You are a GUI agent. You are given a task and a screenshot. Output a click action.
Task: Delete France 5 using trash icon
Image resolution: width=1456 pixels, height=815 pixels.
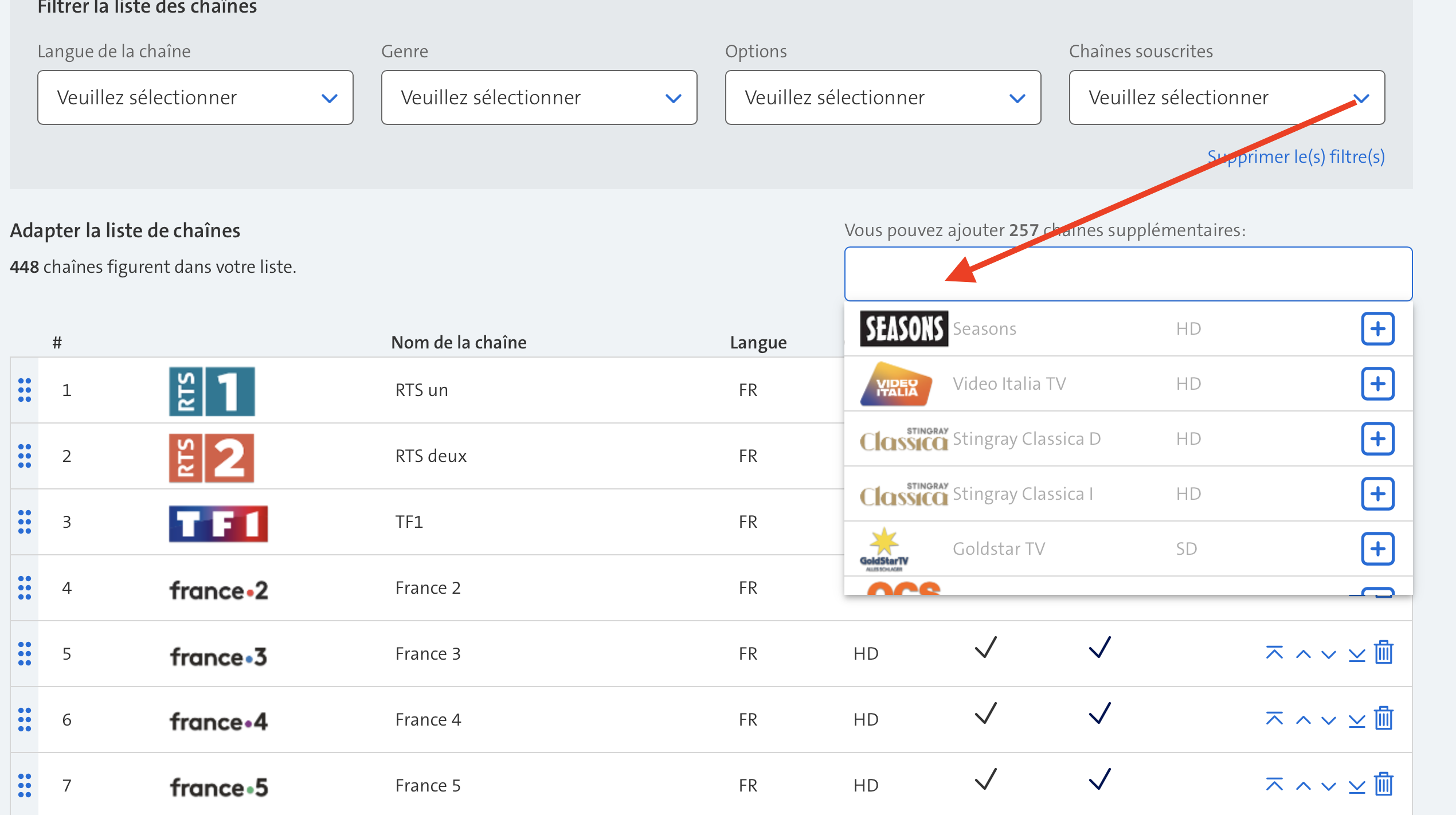coord(1384,785)
